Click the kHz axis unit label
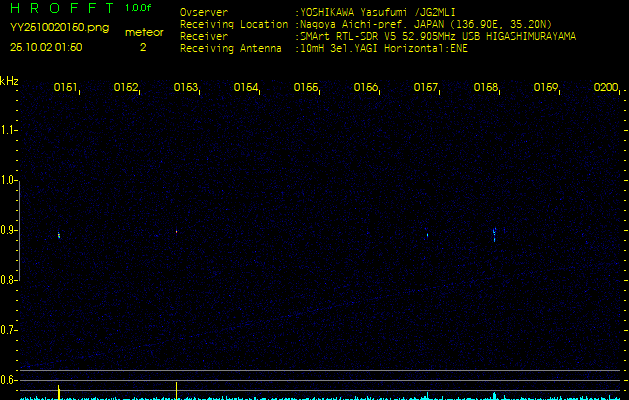The width and height of the screenshot is (629, 400). [x=9, y=81]
